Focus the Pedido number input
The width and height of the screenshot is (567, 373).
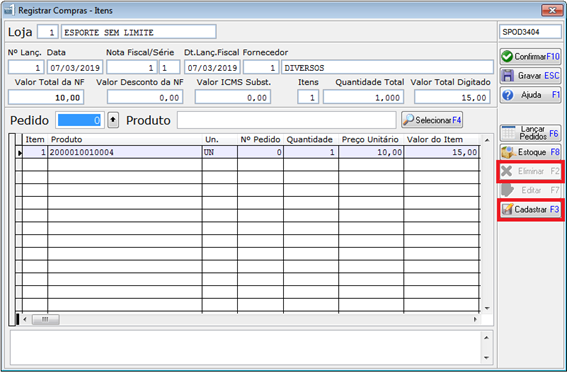[x=80, y=120]
